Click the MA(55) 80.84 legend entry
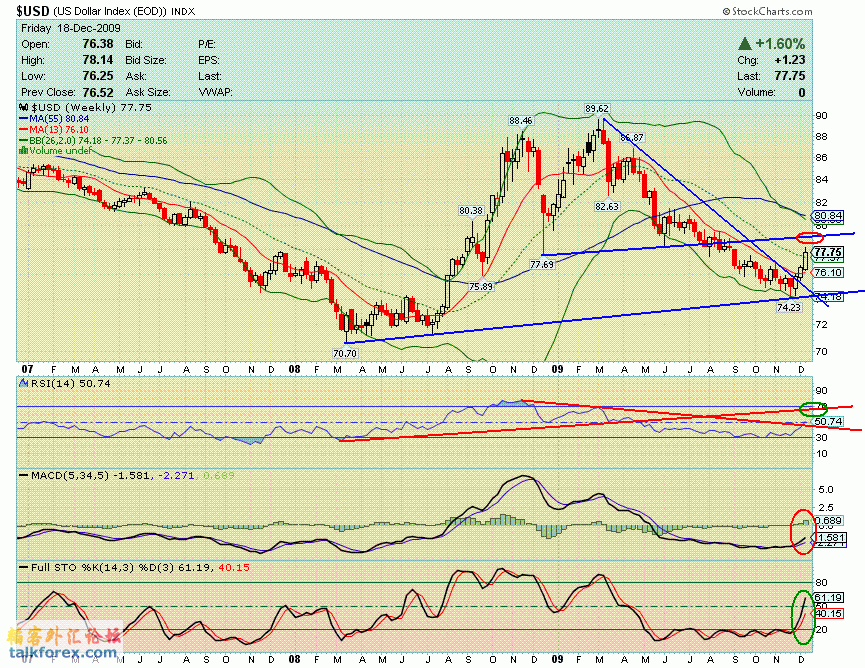The height and width of the screenshot is (668, 865). click(59, 119)
